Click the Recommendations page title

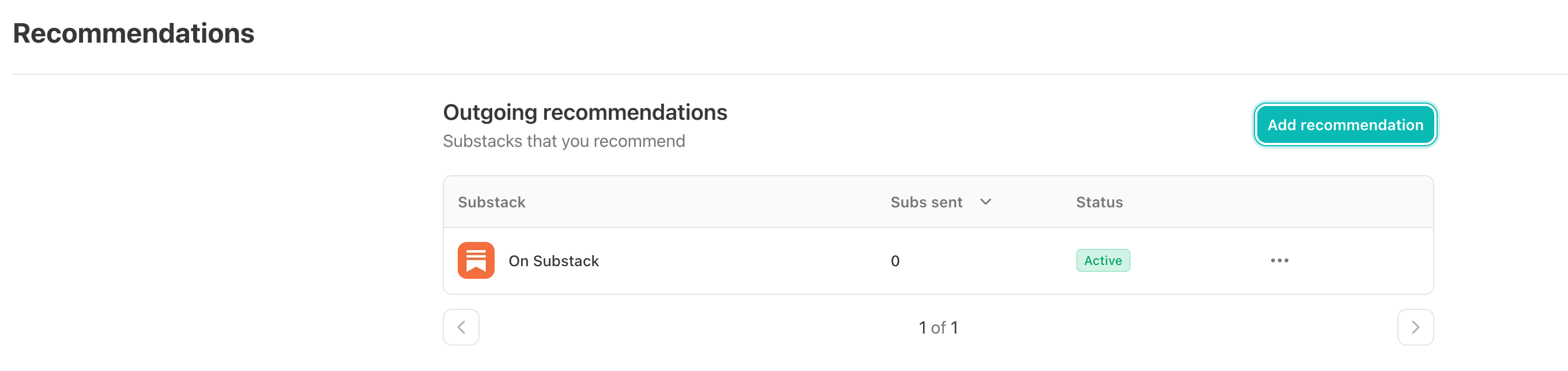click(133, 33)
